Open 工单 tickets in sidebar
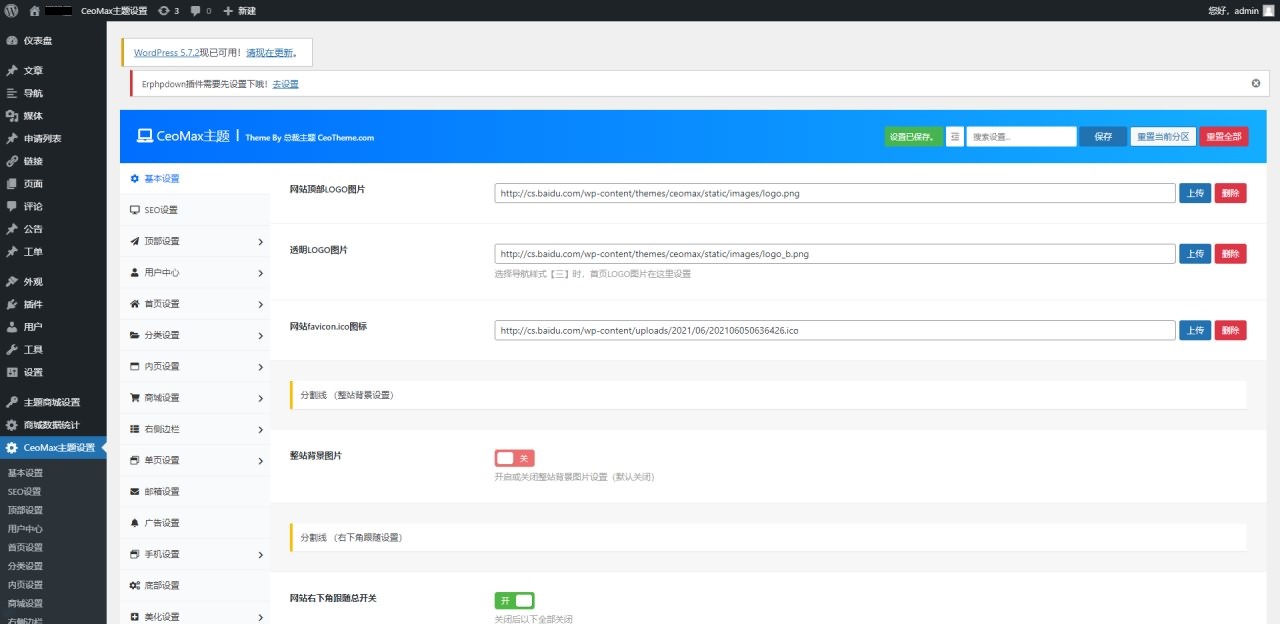The image size is (1280, 624). tap(53, 252)
